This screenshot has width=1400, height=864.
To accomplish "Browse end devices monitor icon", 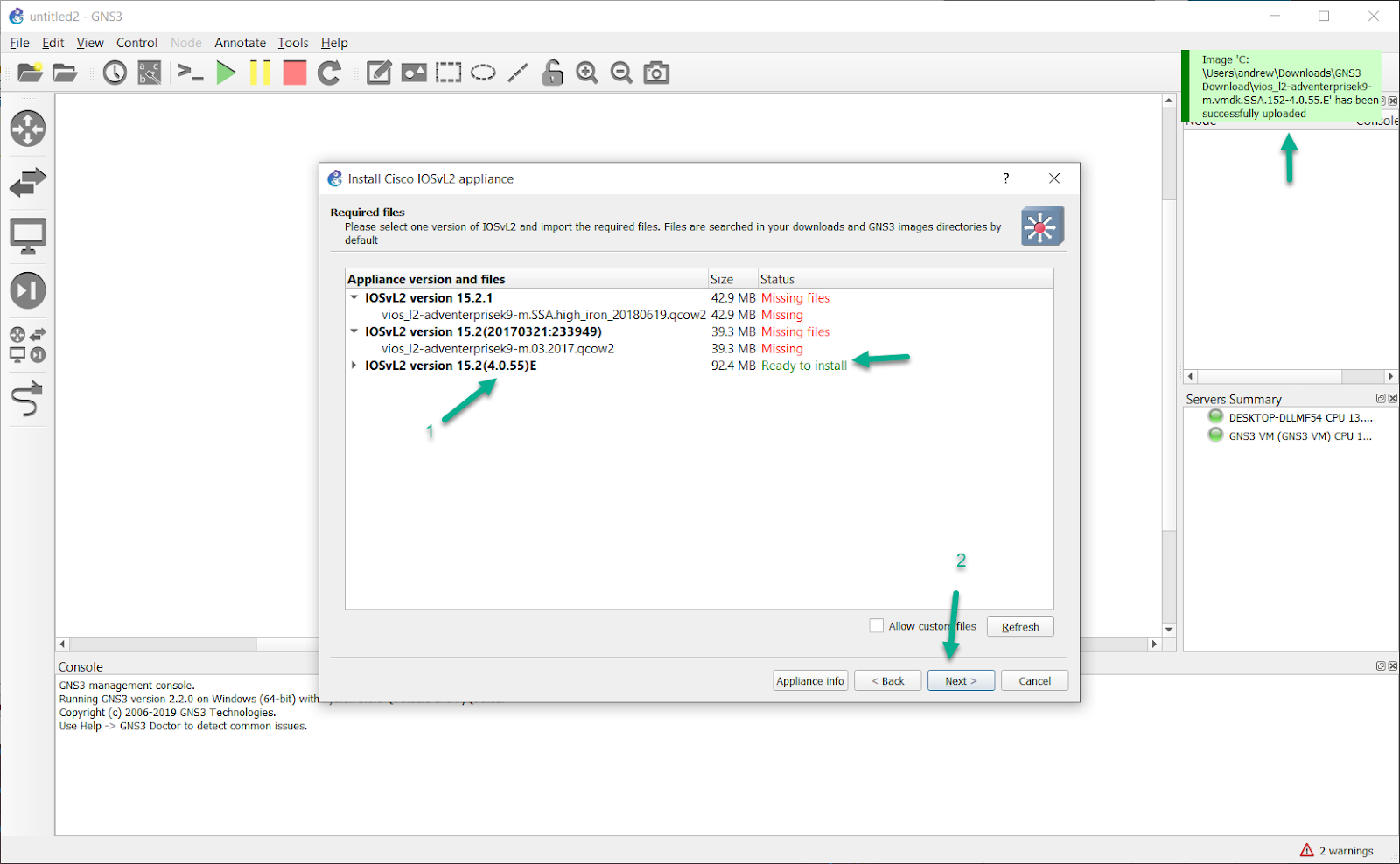I will point(28,236).
